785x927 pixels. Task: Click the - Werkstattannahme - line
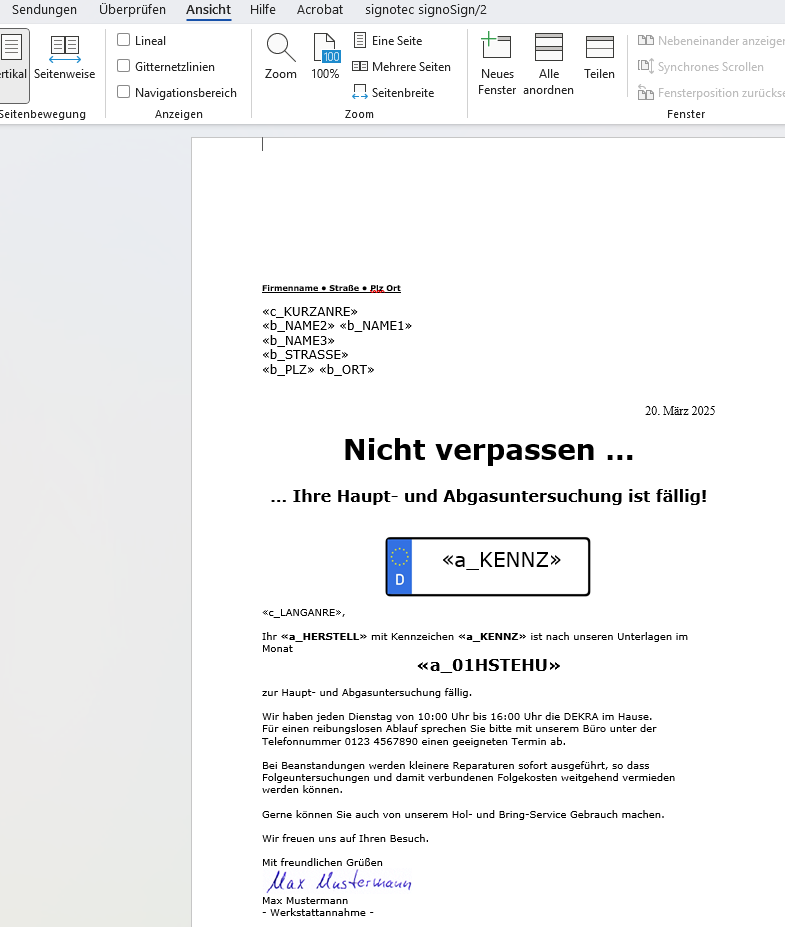317,913
